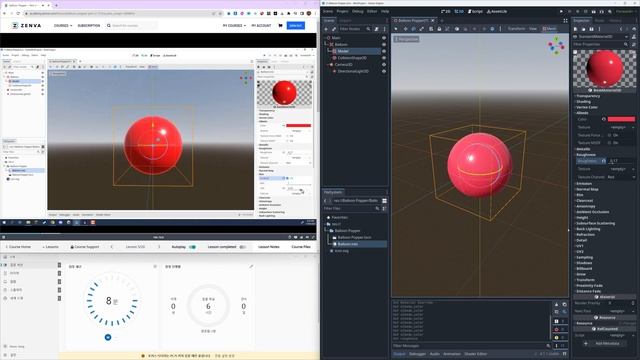
Task: Toggle visibility of DirectionalLight3D node
Action: click(384, 71)
